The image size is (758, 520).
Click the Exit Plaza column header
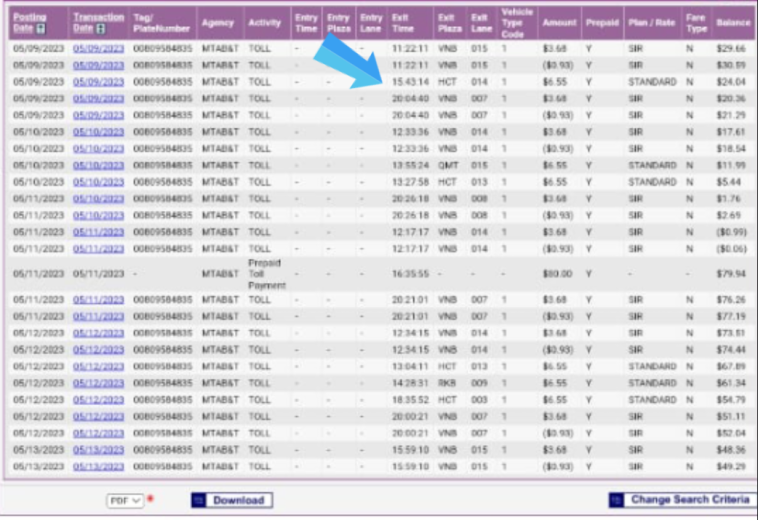[447, 22]
